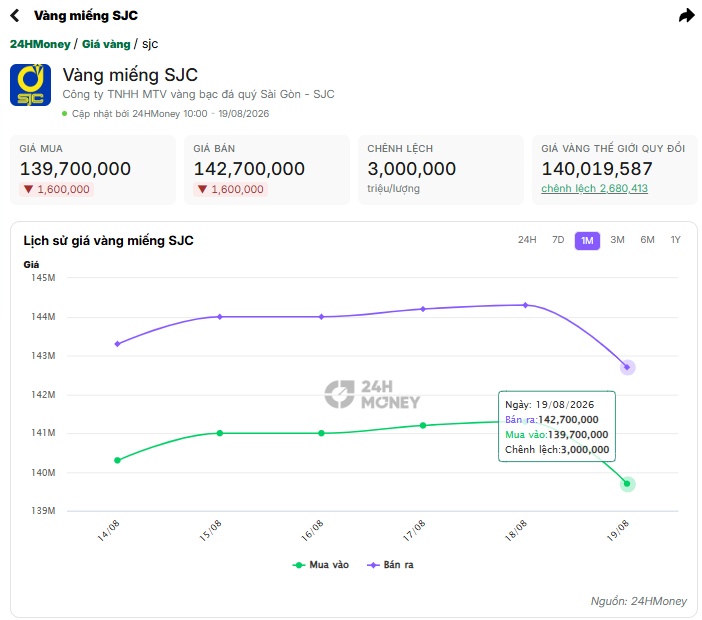Select the 1M time range
This screenshot has width=702, height=620.
tap(587, 241)
